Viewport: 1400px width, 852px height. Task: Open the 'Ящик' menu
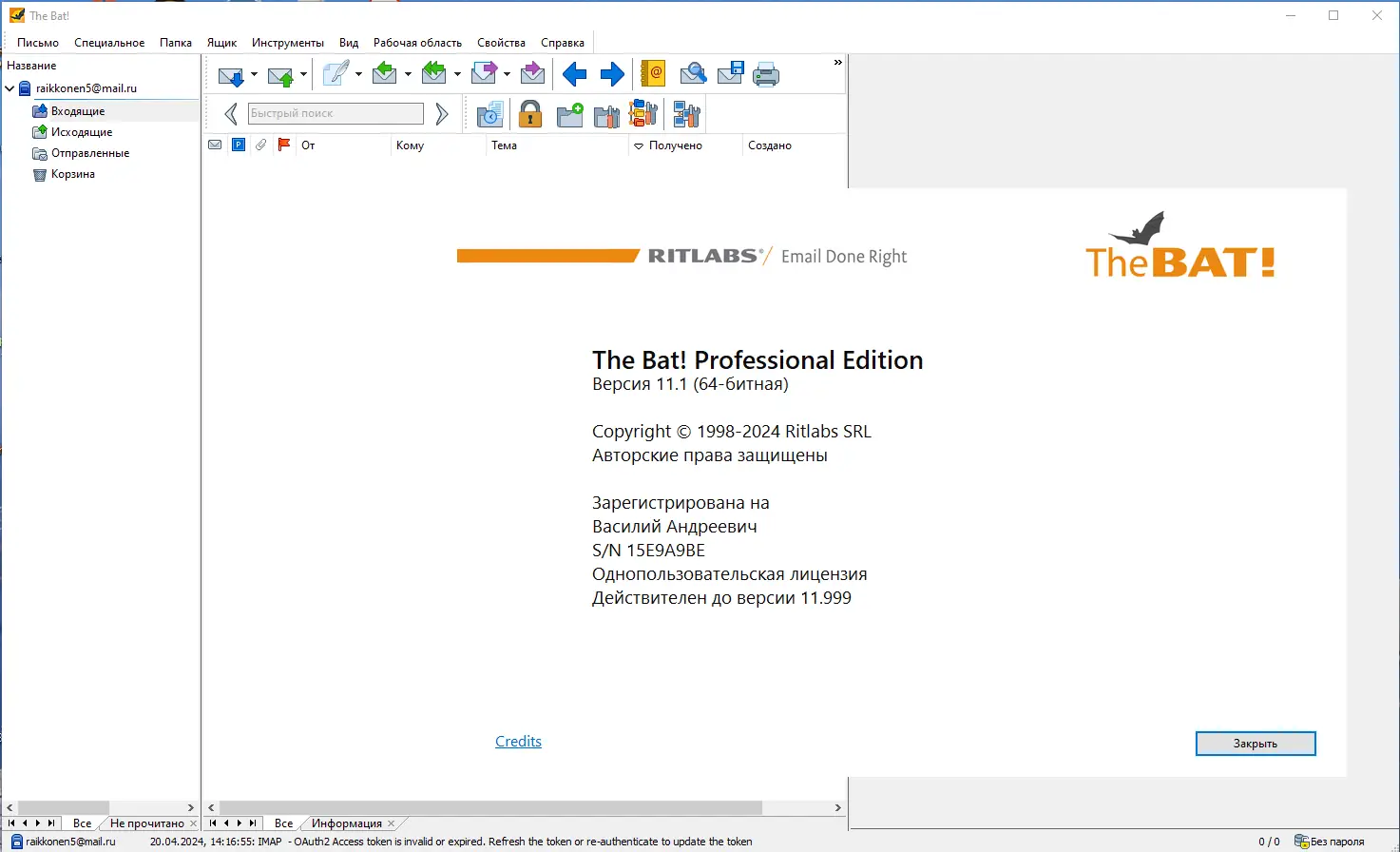click(221, 43)
